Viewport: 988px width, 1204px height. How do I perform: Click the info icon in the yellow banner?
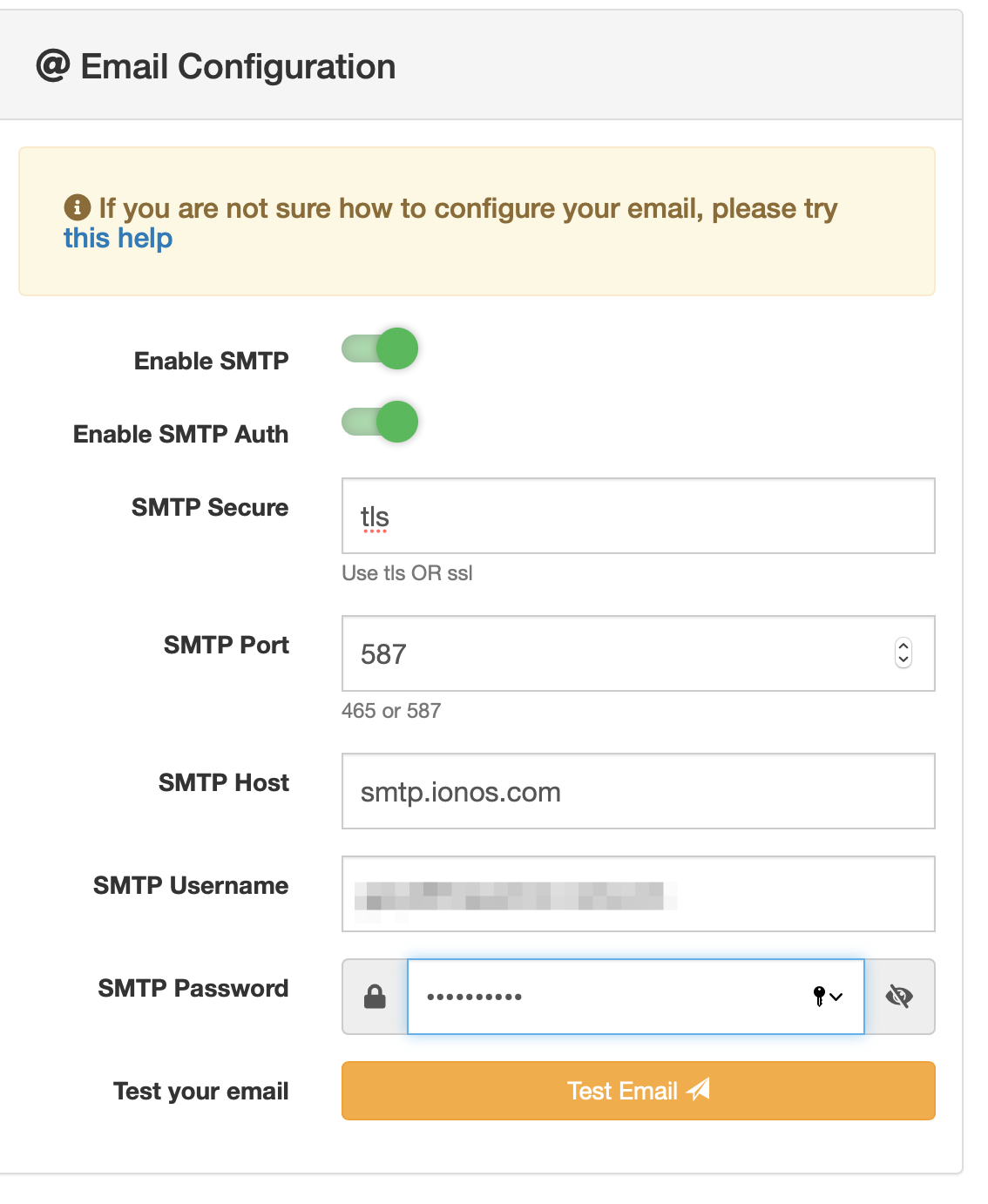[76, 206]
